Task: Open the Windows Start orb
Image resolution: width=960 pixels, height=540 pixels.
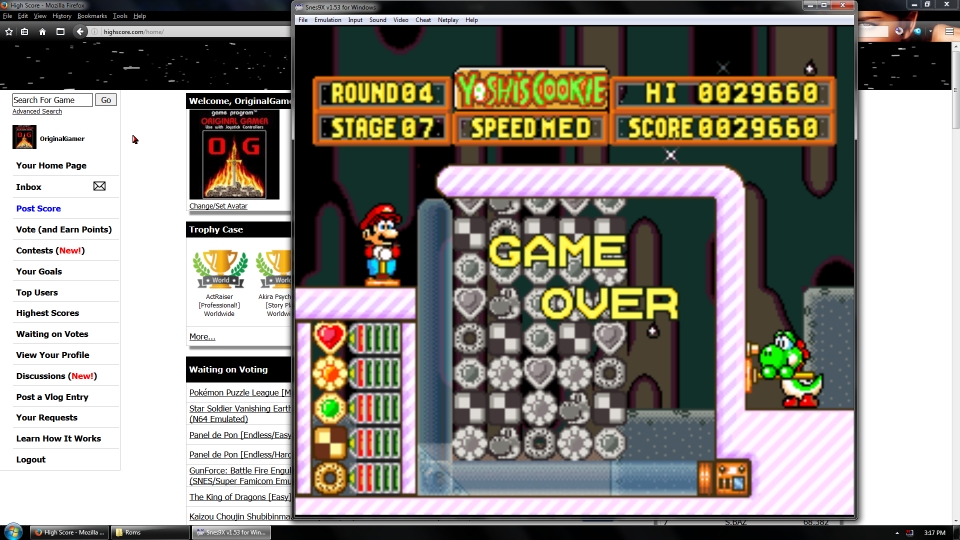Action: pyautogui.click(x=14, y=532)
